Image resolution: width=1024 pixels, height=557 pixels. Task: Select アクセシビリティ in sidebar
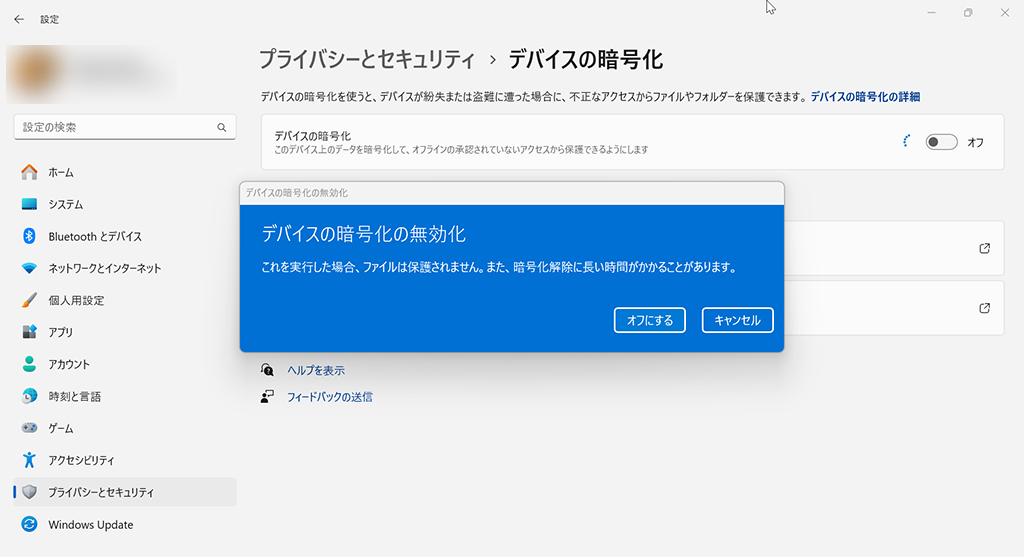click(125, 460)
